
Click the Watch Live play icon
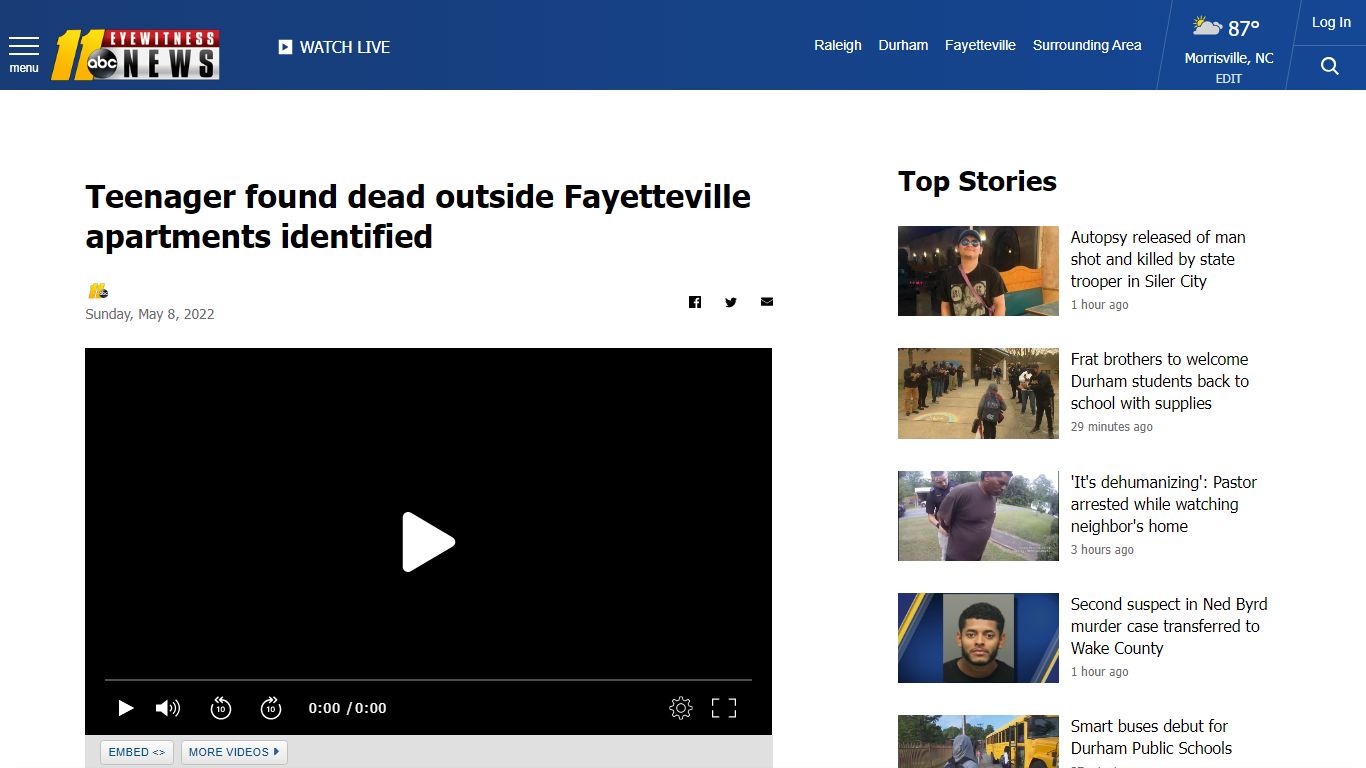285,47
